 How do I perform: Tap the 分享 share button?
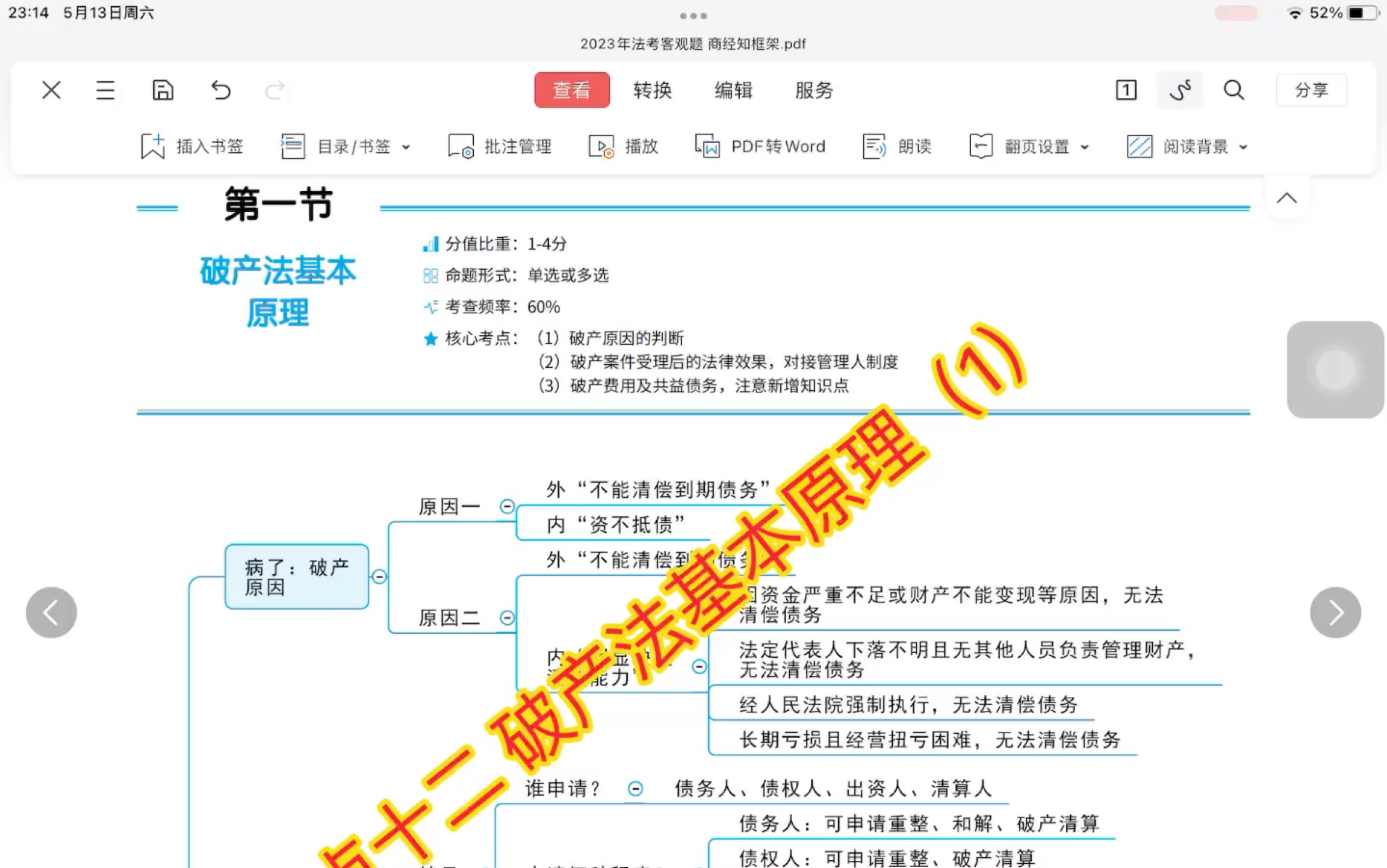point(1311,90)
